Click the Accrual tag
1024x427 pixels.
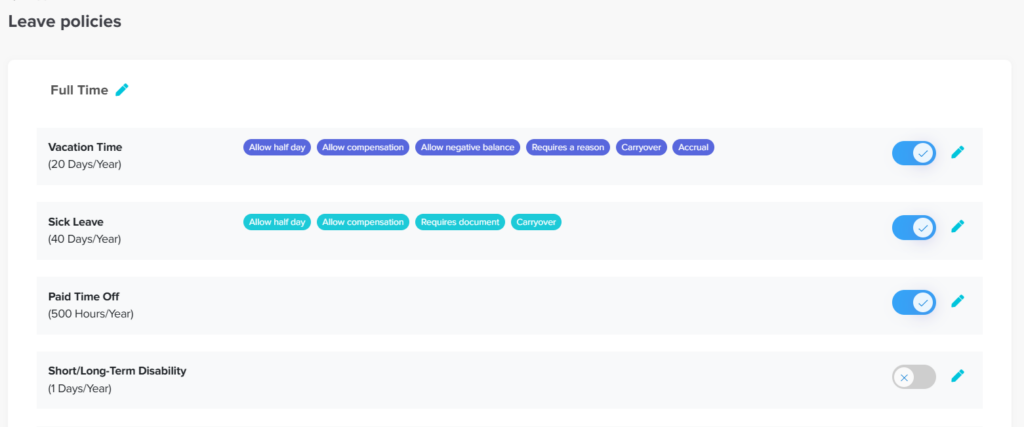coord(693,147)
